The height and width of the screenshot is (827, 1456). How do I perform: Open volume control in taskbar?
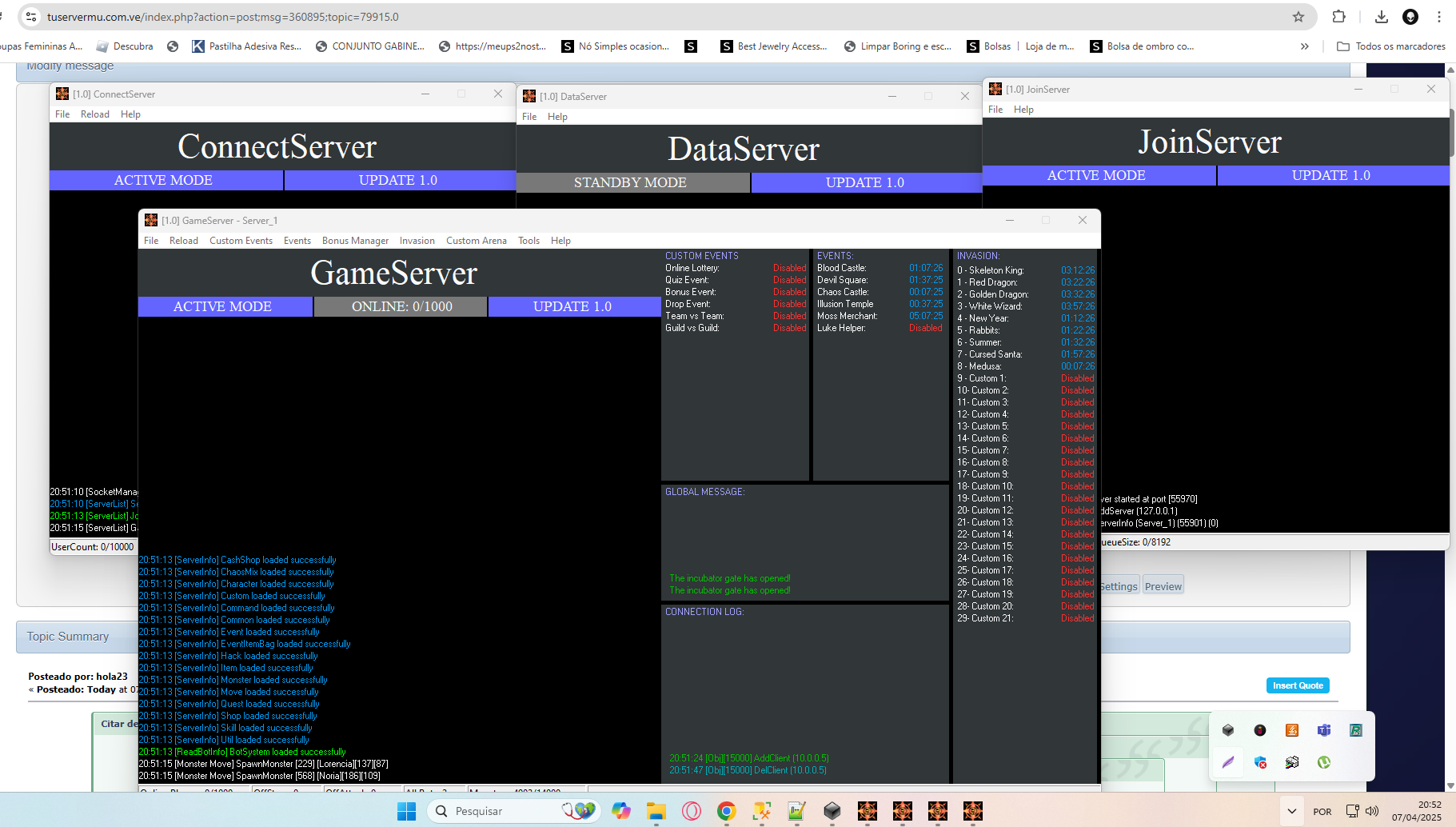(1373, 811)
